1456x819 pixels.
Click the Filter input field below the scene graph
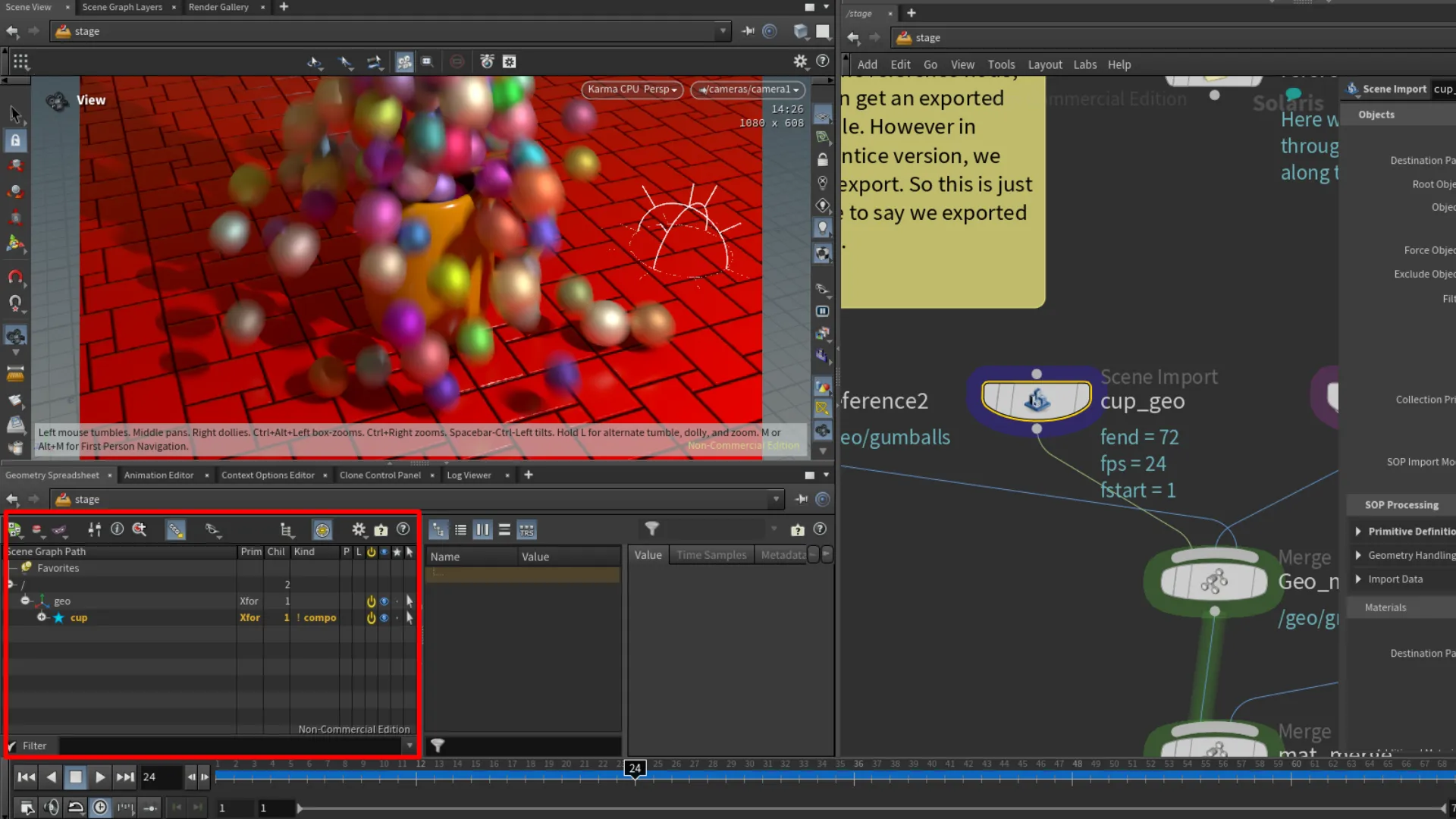227,745
